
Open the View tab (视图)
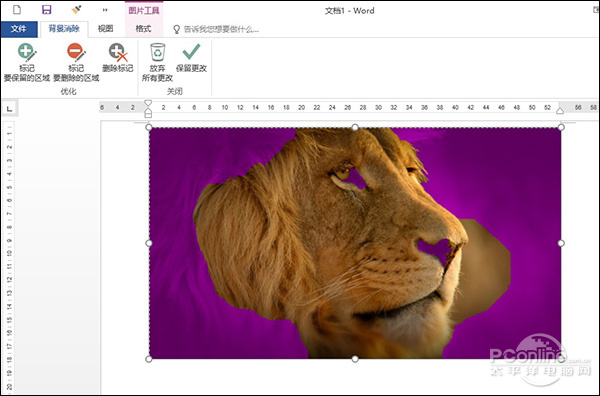pyautogui.click(x=105, y=29)
